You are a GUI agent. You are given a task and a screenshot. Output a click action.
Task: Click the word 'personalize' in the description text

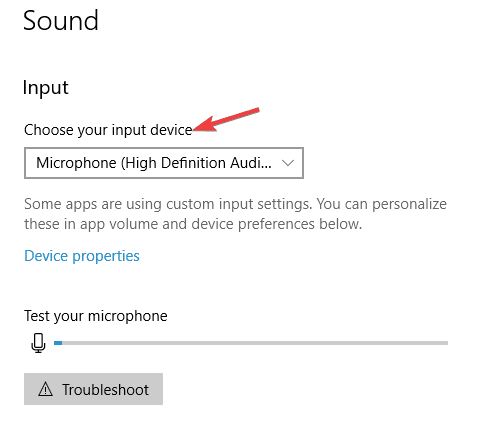[x=409, y=204]
